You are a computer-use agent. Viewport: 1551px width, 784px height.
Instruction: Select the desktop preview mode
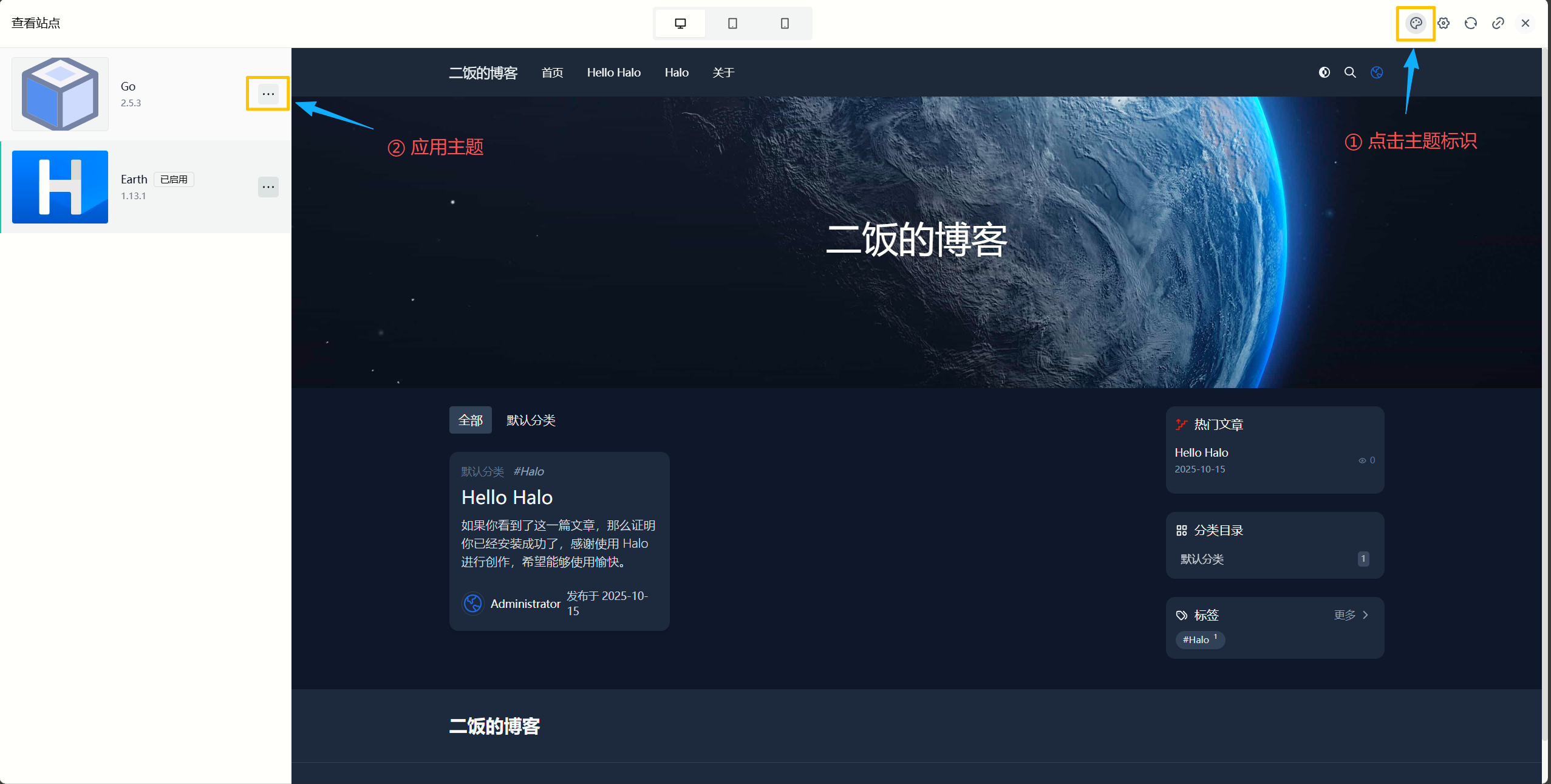(680, 23)
